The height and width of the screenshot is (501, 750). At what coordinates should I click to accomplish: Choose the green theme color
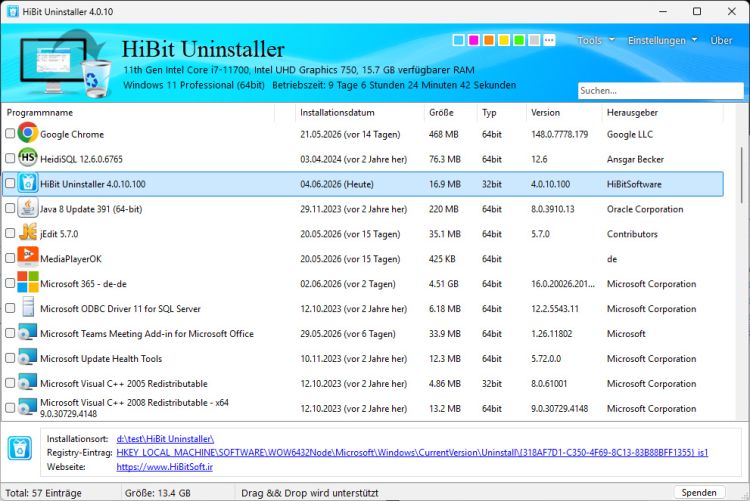[519, 40]
